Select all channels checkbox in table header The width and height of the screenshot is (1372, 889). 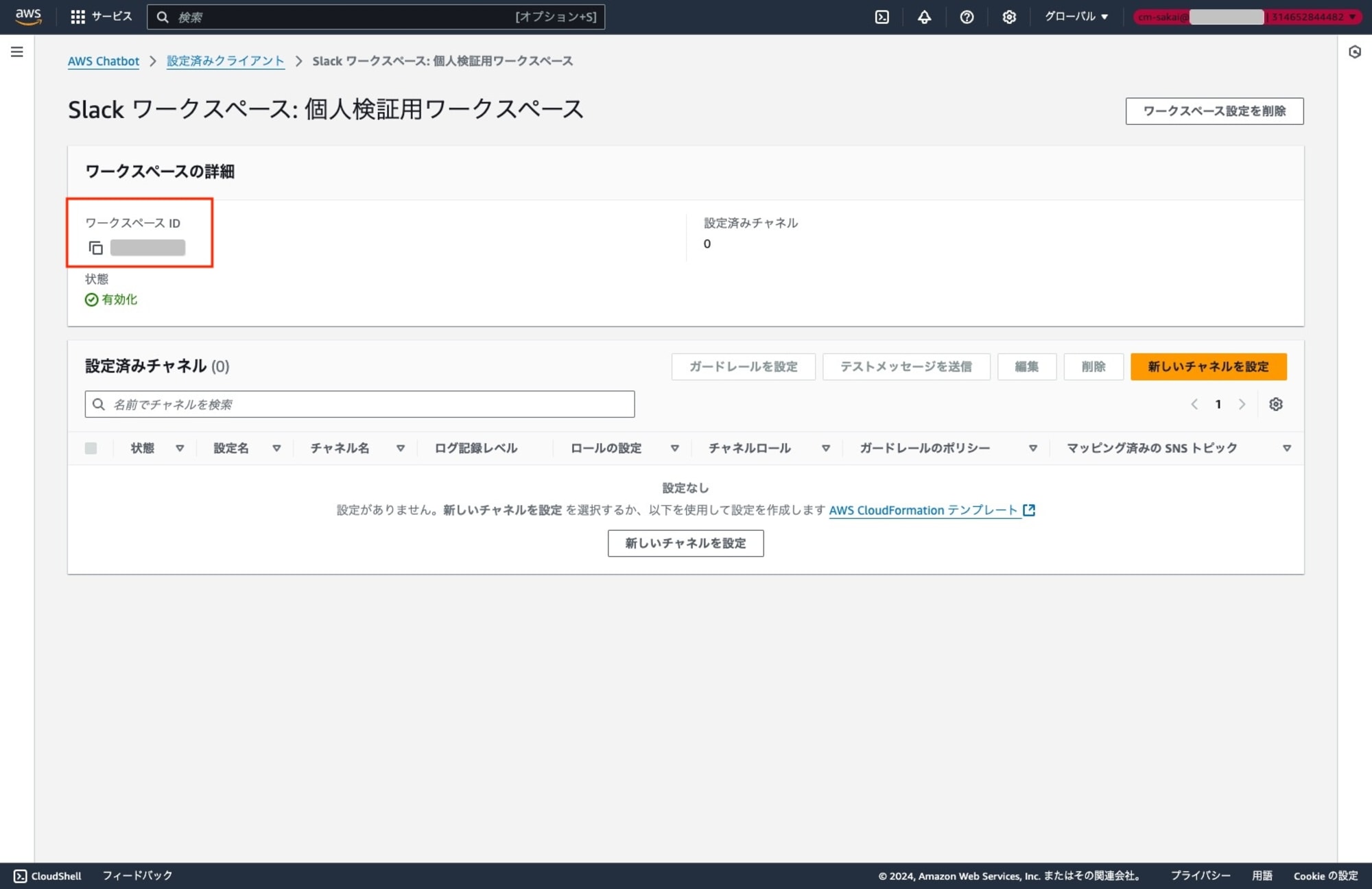pos(91,448)
